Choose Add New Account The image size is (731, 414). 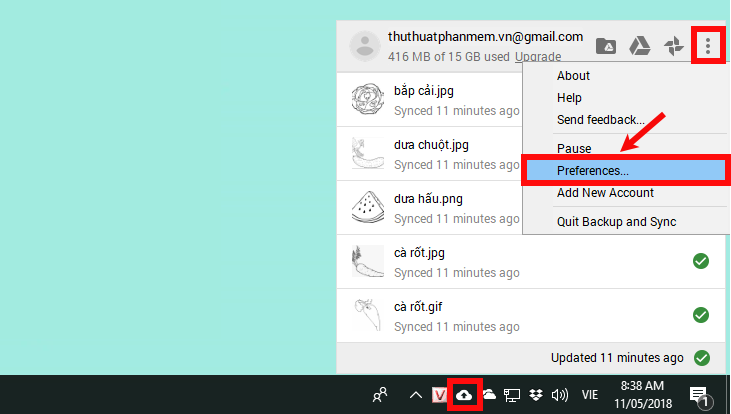coord(605,193)
